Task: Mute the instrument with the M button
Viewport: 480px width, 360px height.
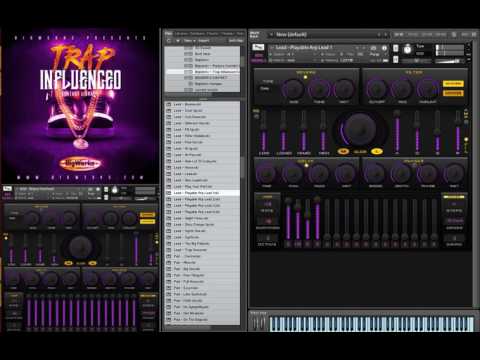Action: pos(395,60)
